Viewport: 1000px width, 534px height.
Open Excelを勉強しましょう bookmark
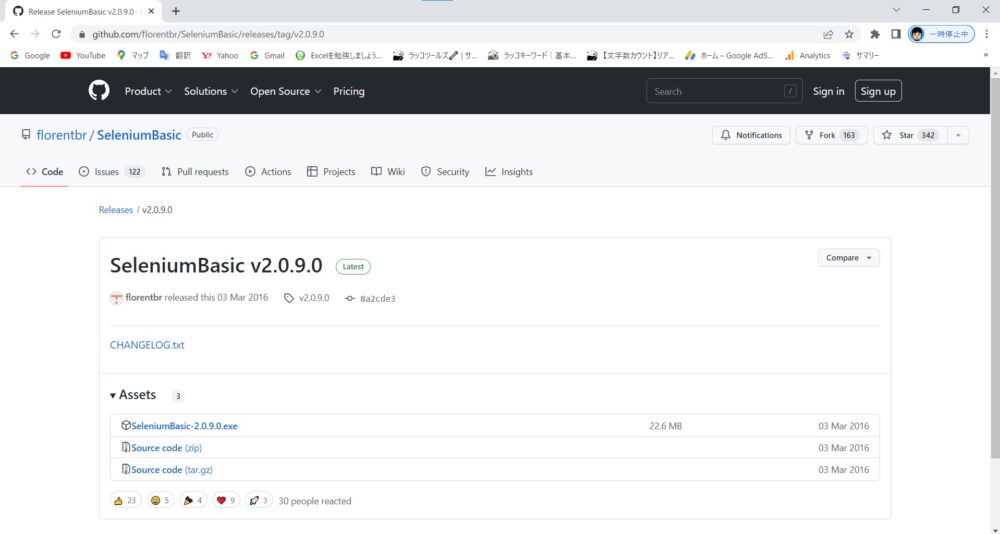coord(339,56)
